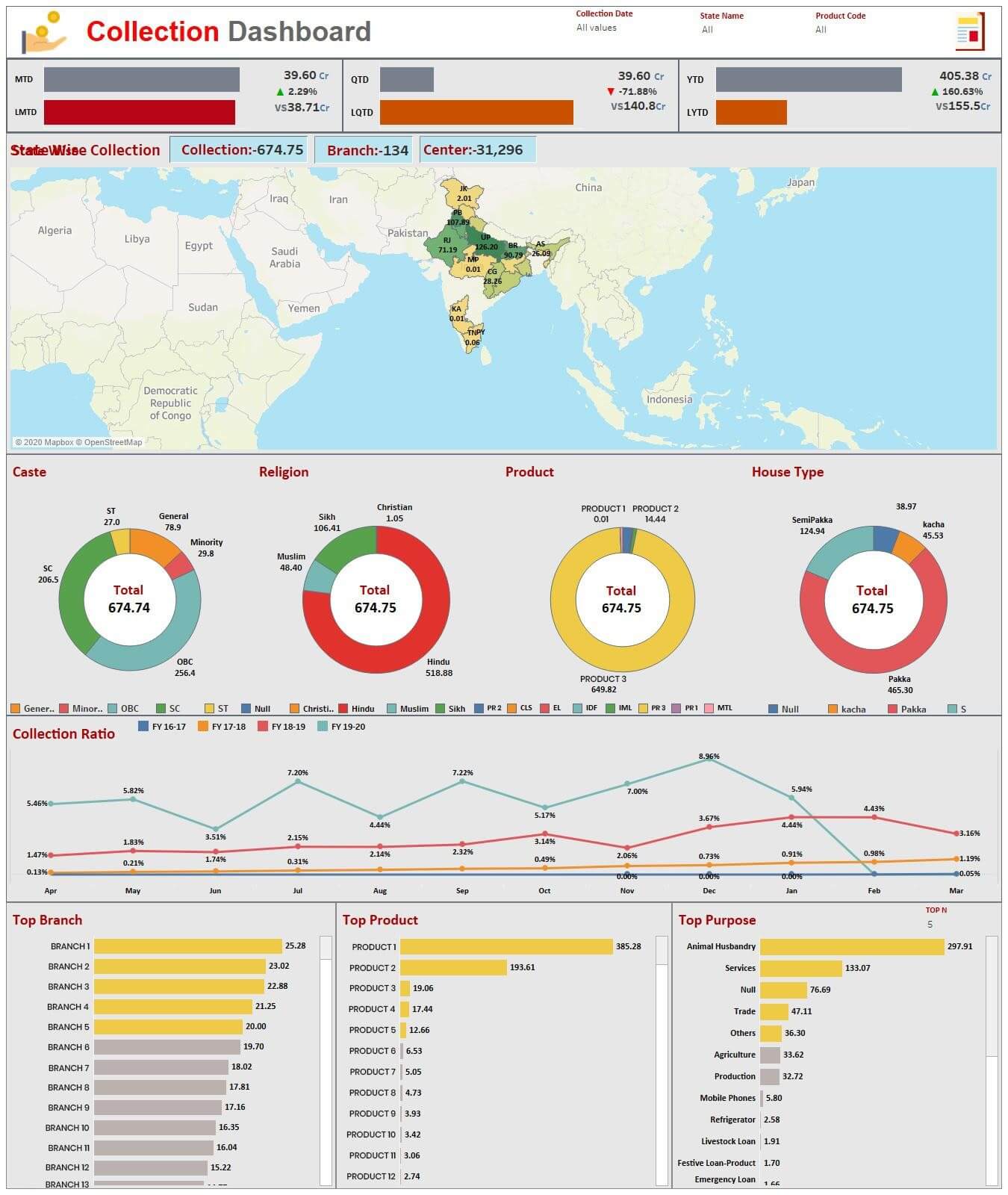Click the PRODUCT 12 row label

tap(371, 1176)
